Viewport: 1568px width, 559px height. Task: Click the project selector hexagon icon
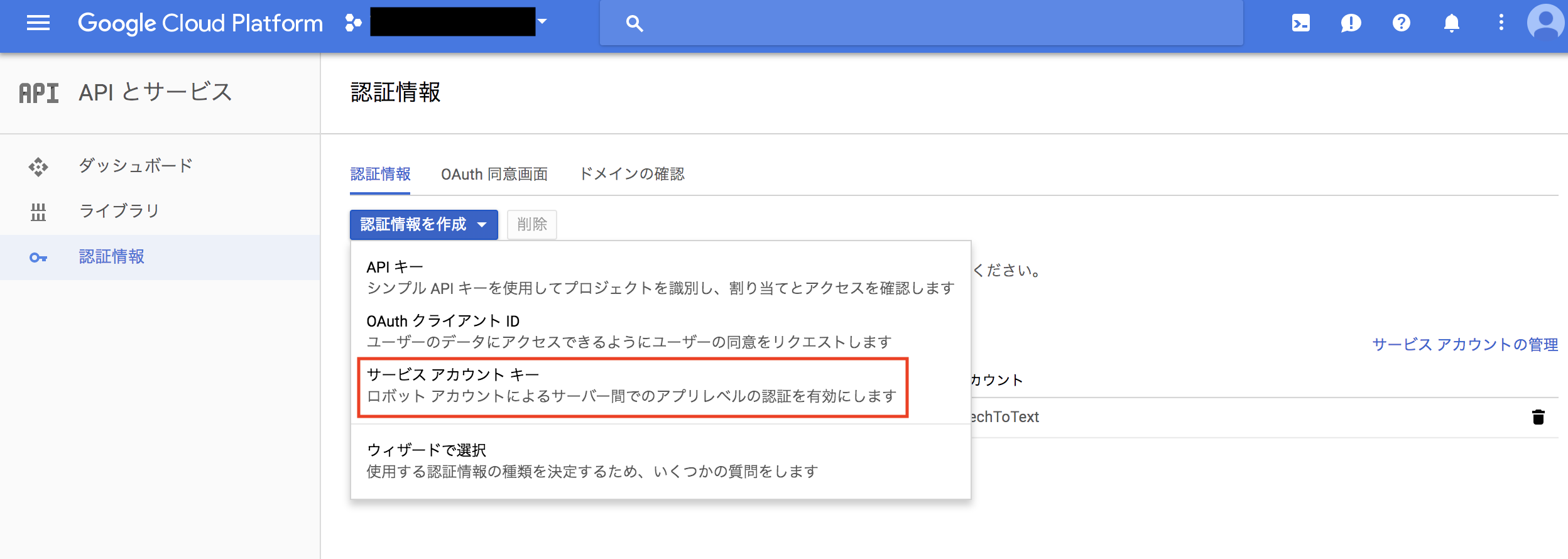pyautogui.click(x=354, y=23)
